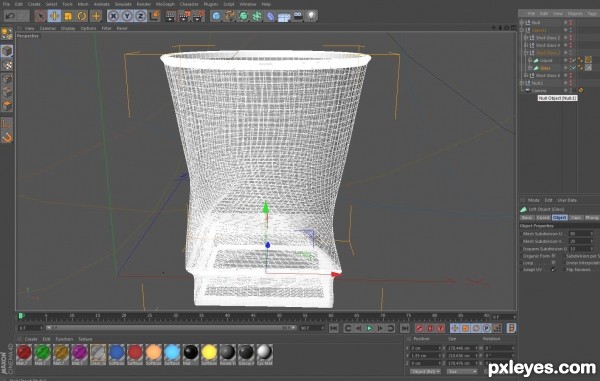Viewport: 600px width, 381px height.
Task: Select the Liquid loft object
Action: 546,60
